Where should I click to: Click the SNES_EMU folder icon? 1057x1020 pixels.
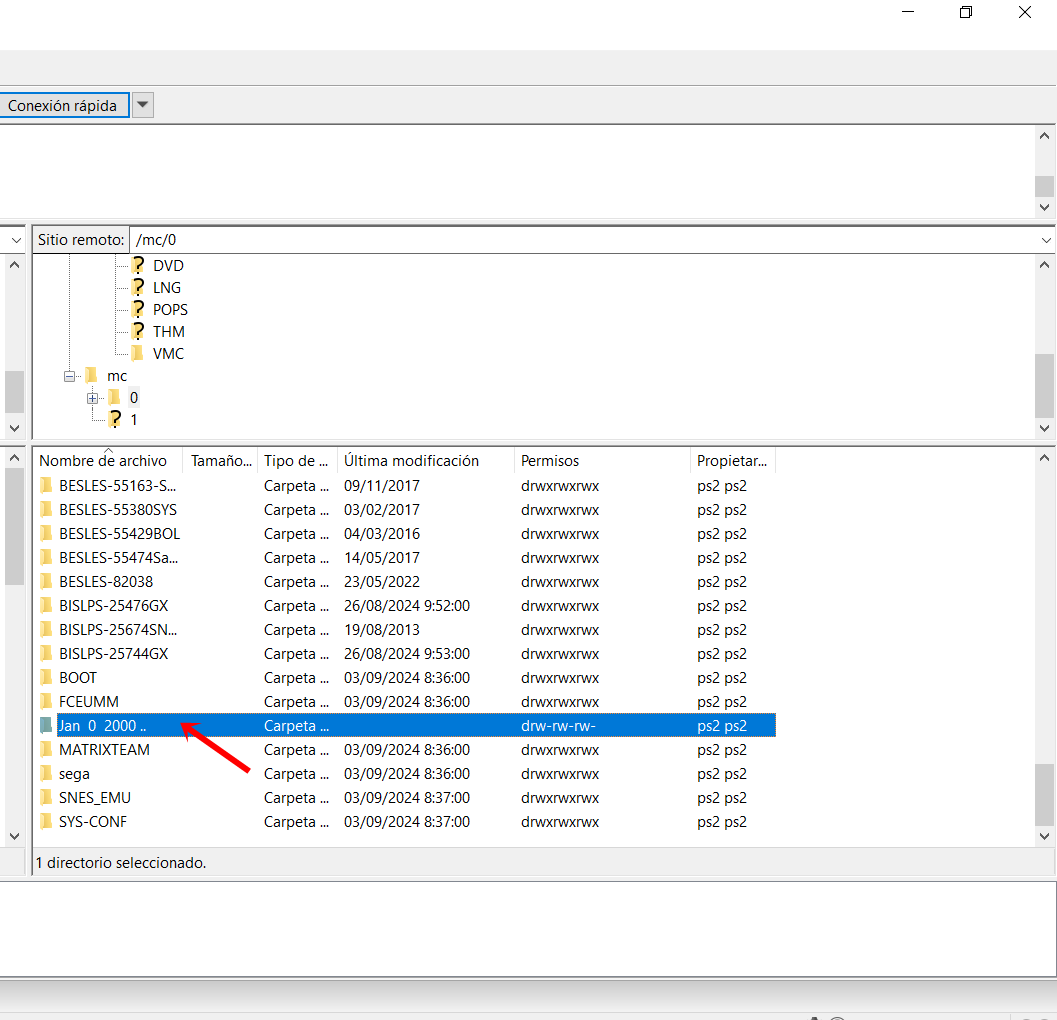pos(46,798)
